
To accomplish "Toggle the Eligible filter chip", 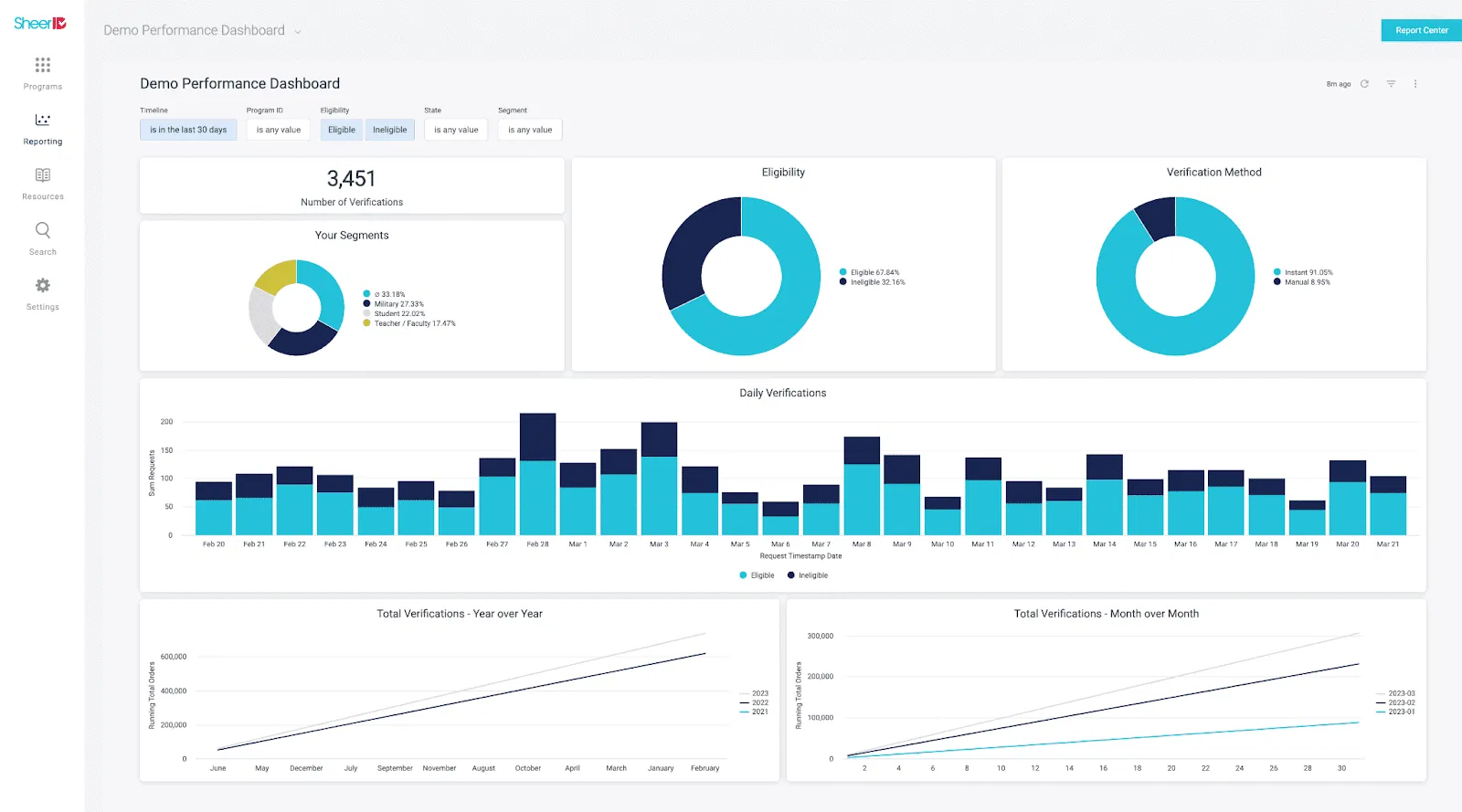I will coord(342,130).
